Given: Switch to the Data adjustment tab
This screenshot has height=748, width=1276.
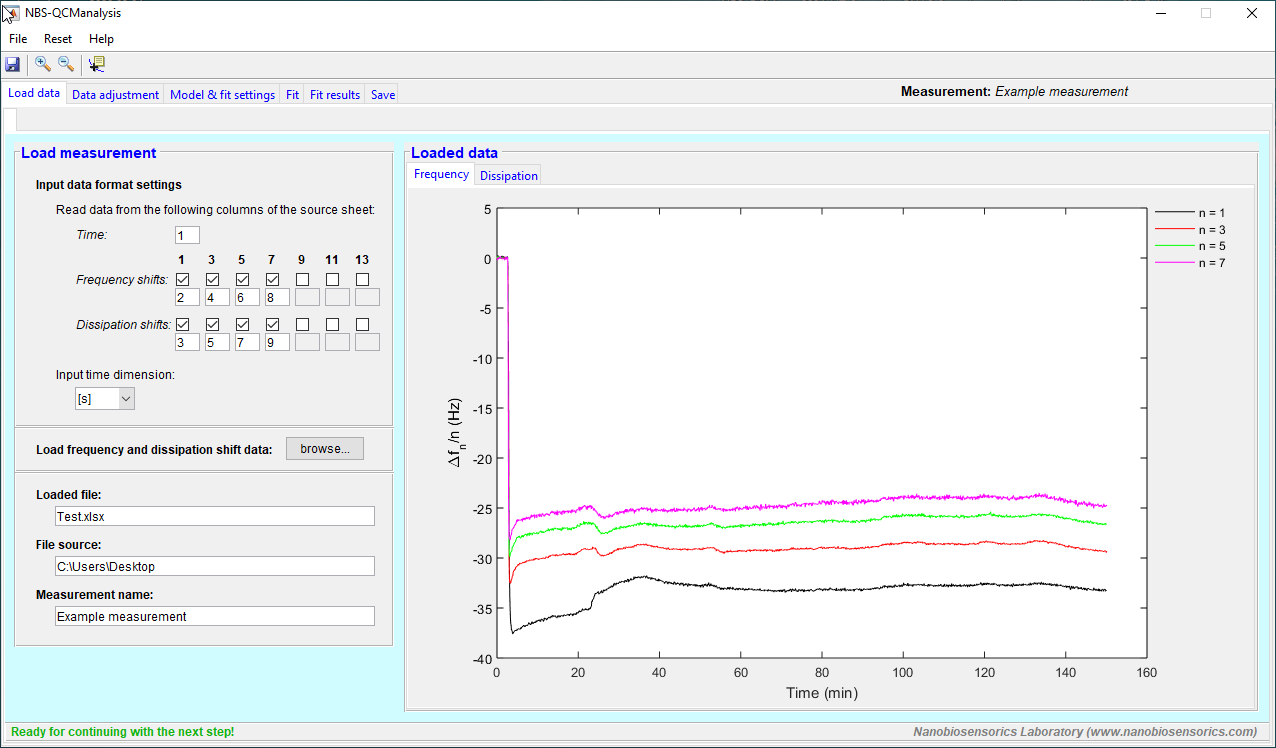Looking at the screenshot, I should (115, 95).
